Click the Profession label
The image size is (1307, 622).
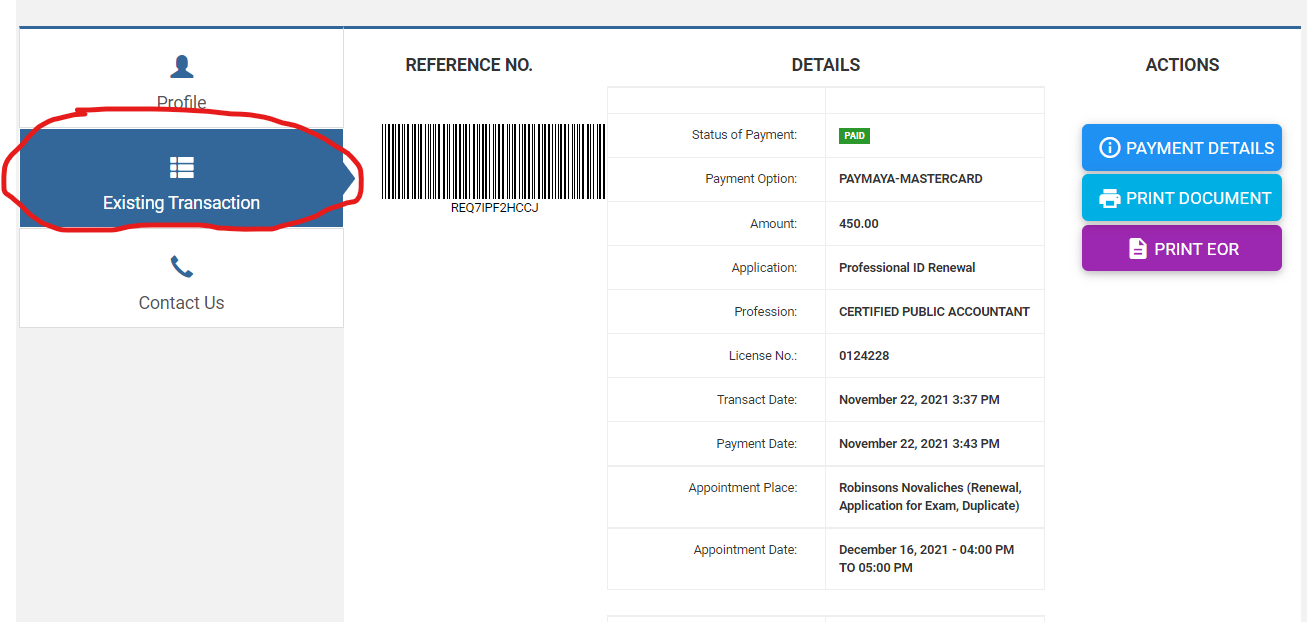[x=766, y=312]
